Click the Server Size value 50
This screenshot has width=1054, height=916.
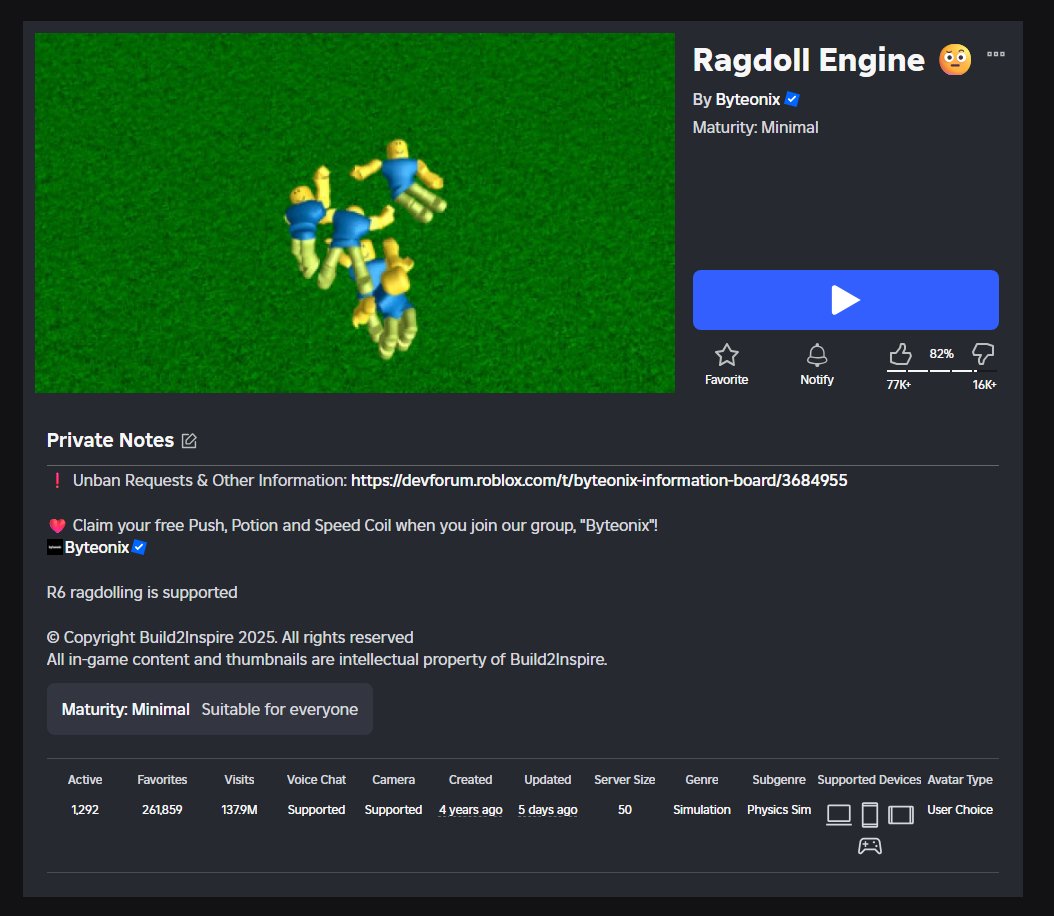click(624, 810)
